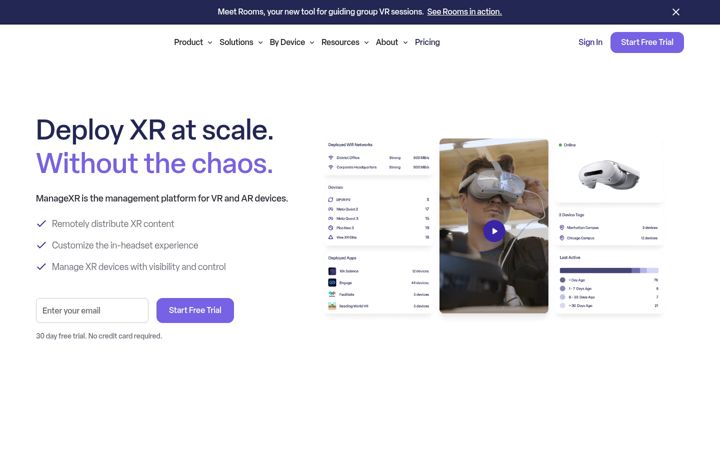720x450 pixels.
Task: Click the 'Deploy XR at scale.' headline
Action: (x=155, y=130)
